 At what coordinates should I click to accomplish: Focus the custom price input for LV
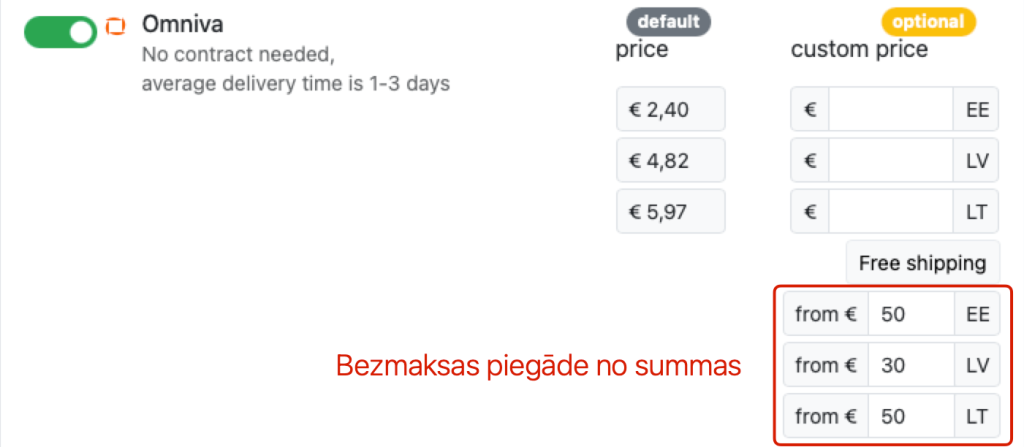[891, 160]
